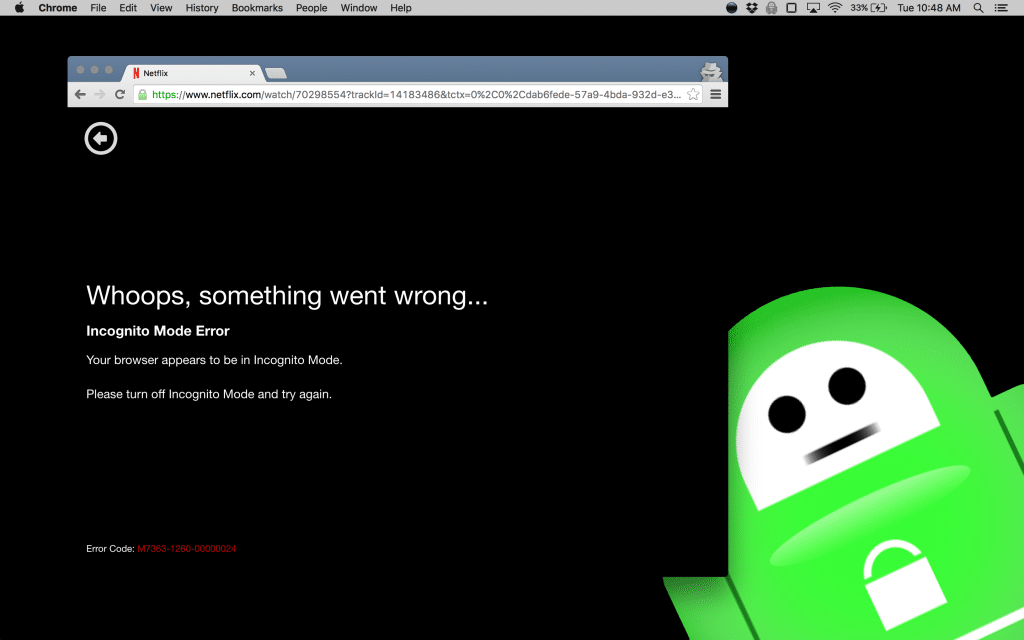Open the Apple menu
The height and width of the screenshot is (640, 1024).
coord(19,8)
